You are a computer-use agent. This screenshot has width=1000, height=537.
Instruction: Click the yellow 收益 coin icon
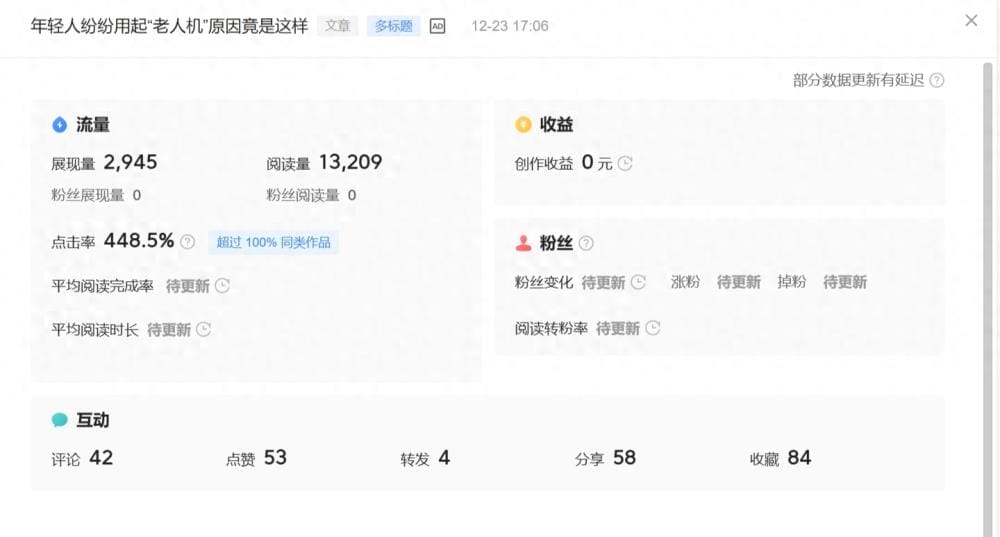[523, 125]
